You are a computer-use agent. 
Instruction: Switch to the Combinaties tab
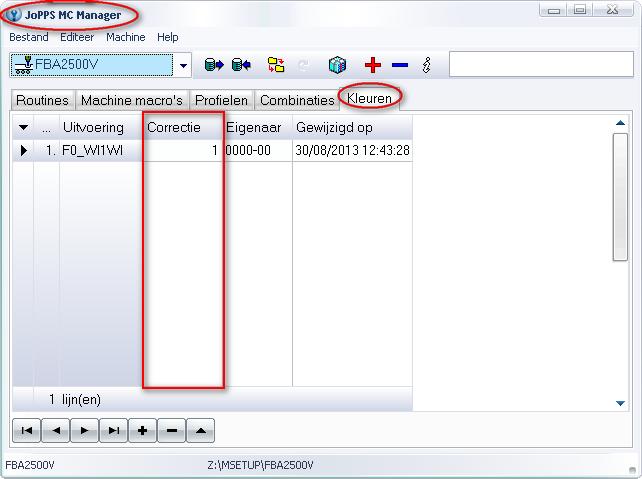(297, 100)
